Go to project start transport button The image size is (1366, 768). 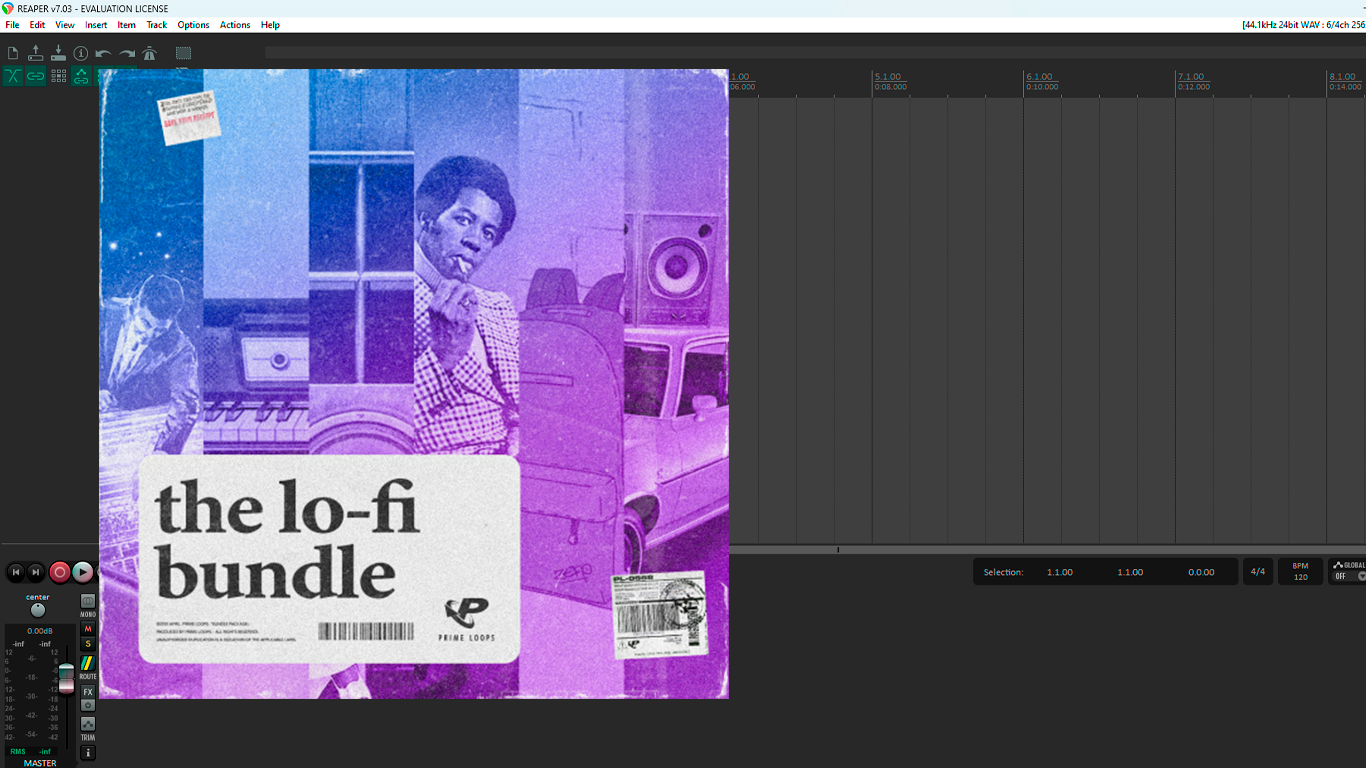point(15,572)
